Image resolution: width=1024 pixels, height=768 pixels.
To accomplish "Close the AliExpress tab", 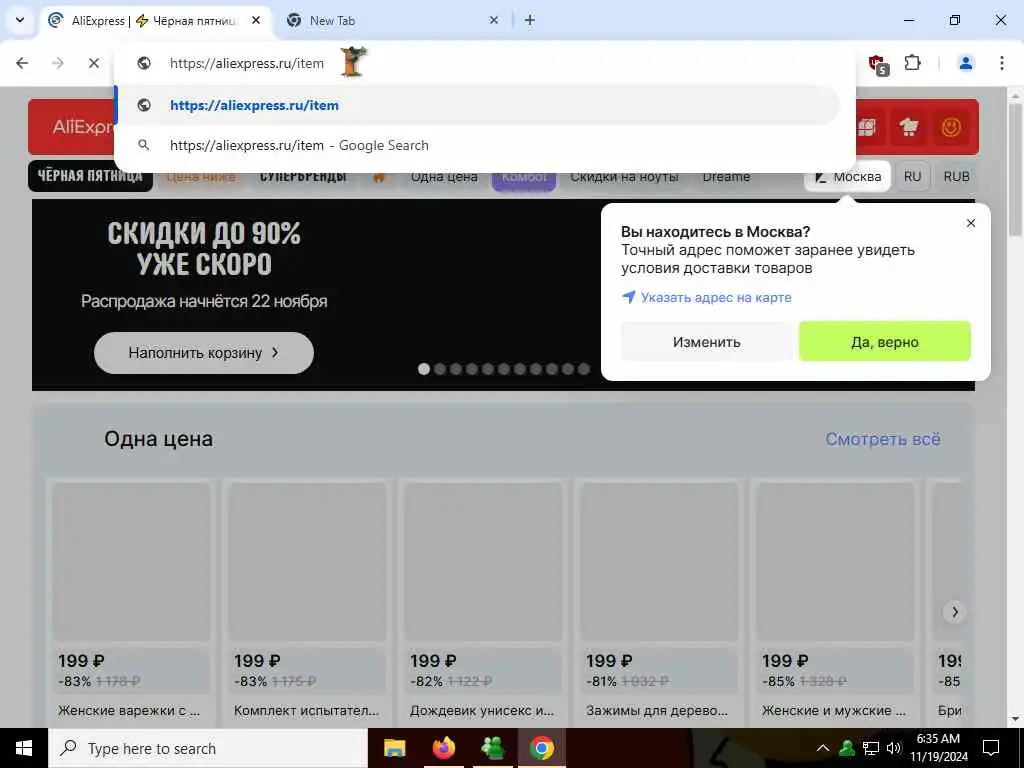I will [x=256, y=20].
